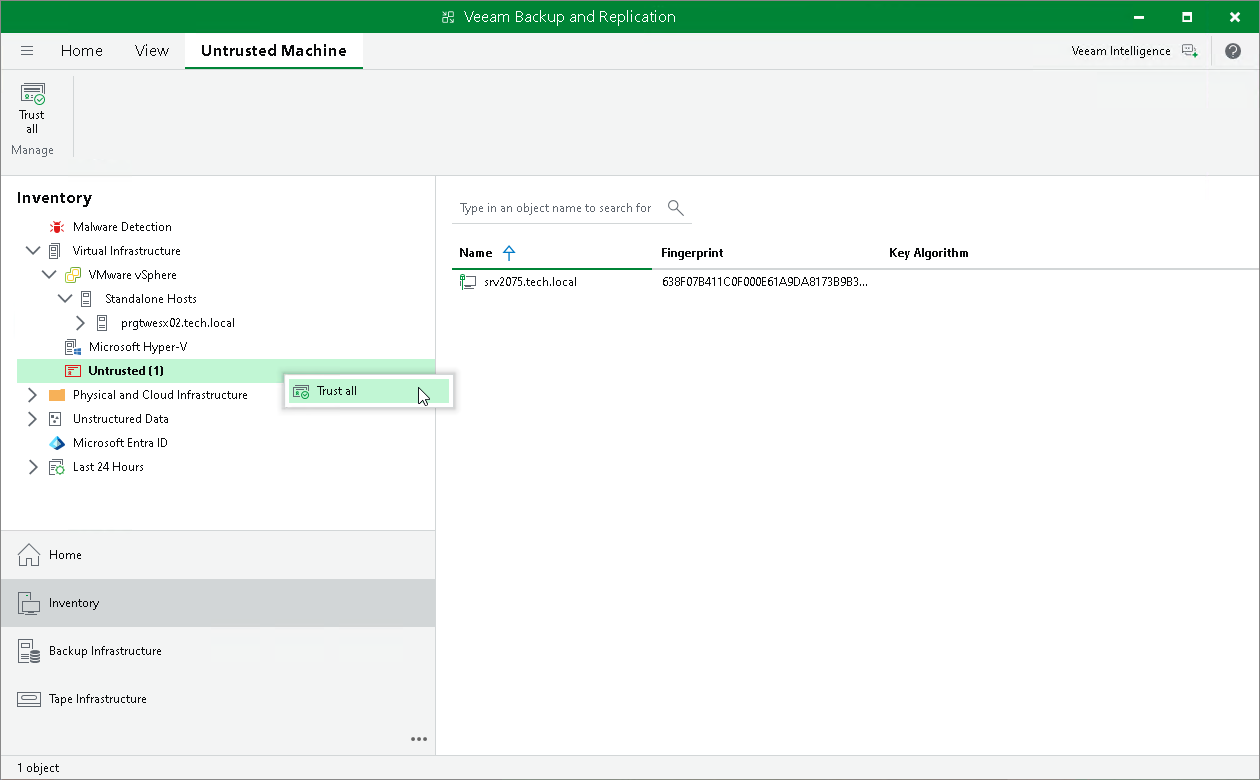Click the search magnifier icon
The image size is (1260, 780).
pyautogui.click(x=676, y=208)
